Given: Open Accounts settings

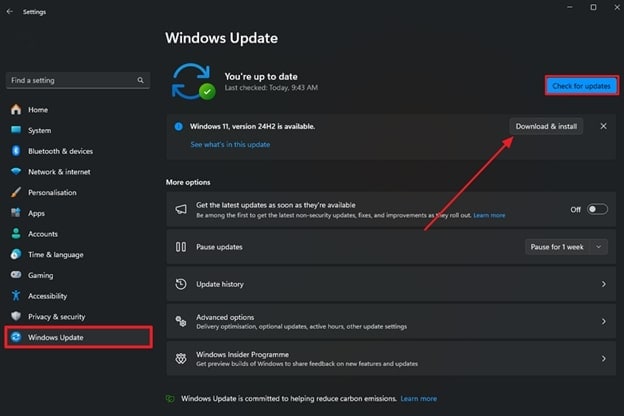Looking at the screenshot, I should point(78,234).
